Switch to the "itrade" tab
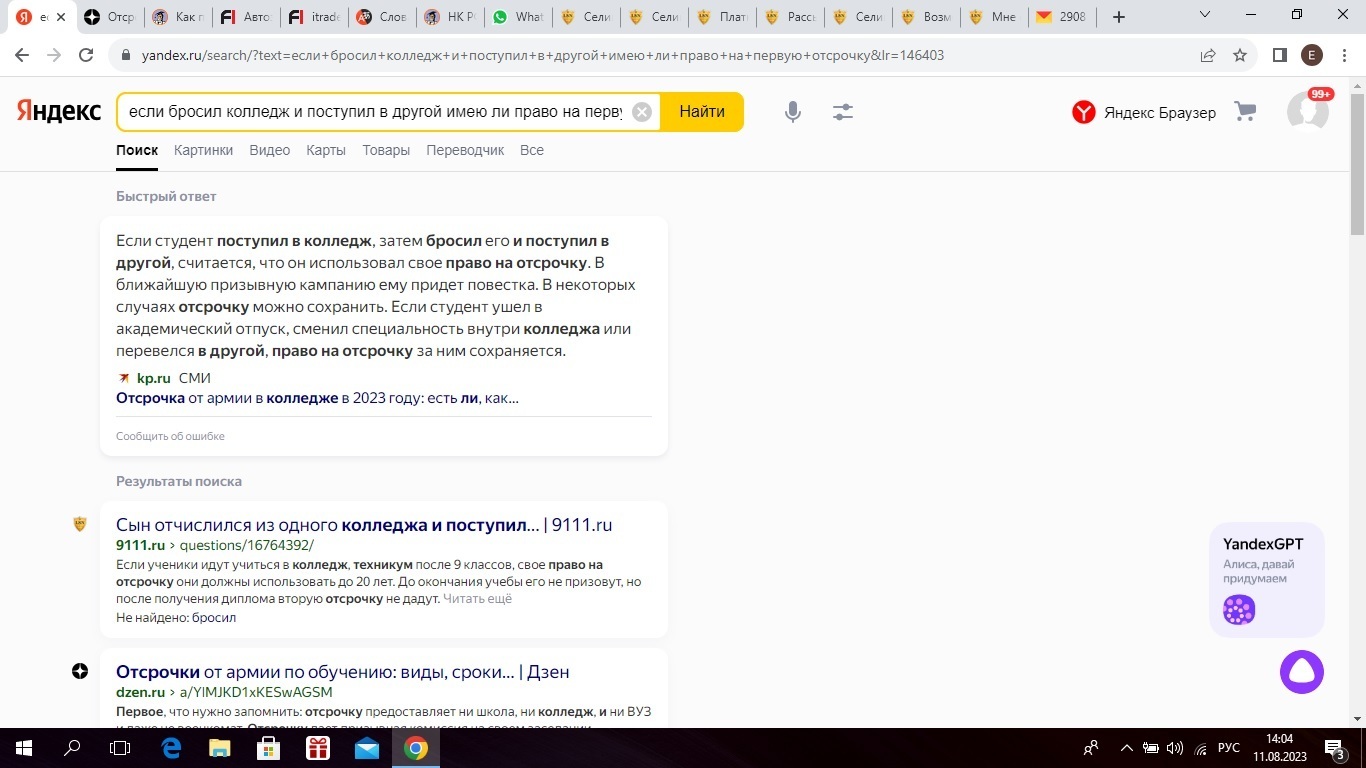 (x=312, y=17)
